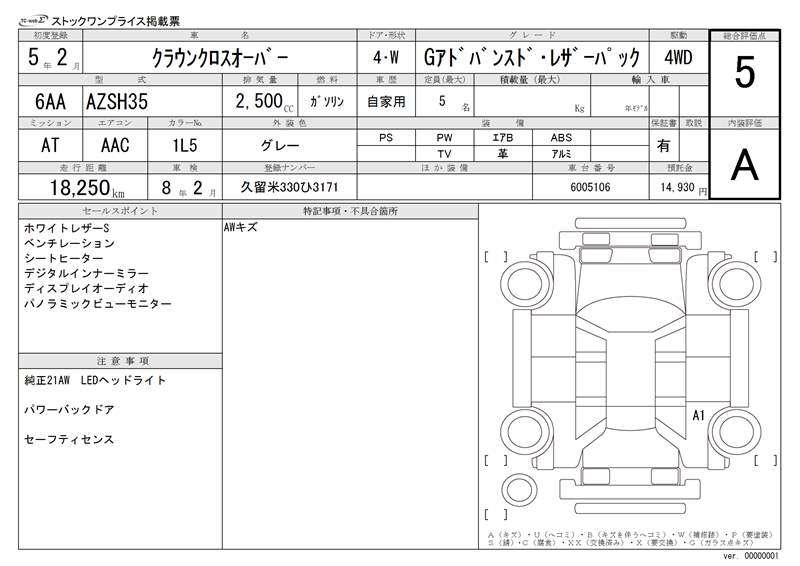This screenshot has width=800, height=566.
Task: Click the sales point デジタルインナーミラー
Action: click(x=87, y=274)
